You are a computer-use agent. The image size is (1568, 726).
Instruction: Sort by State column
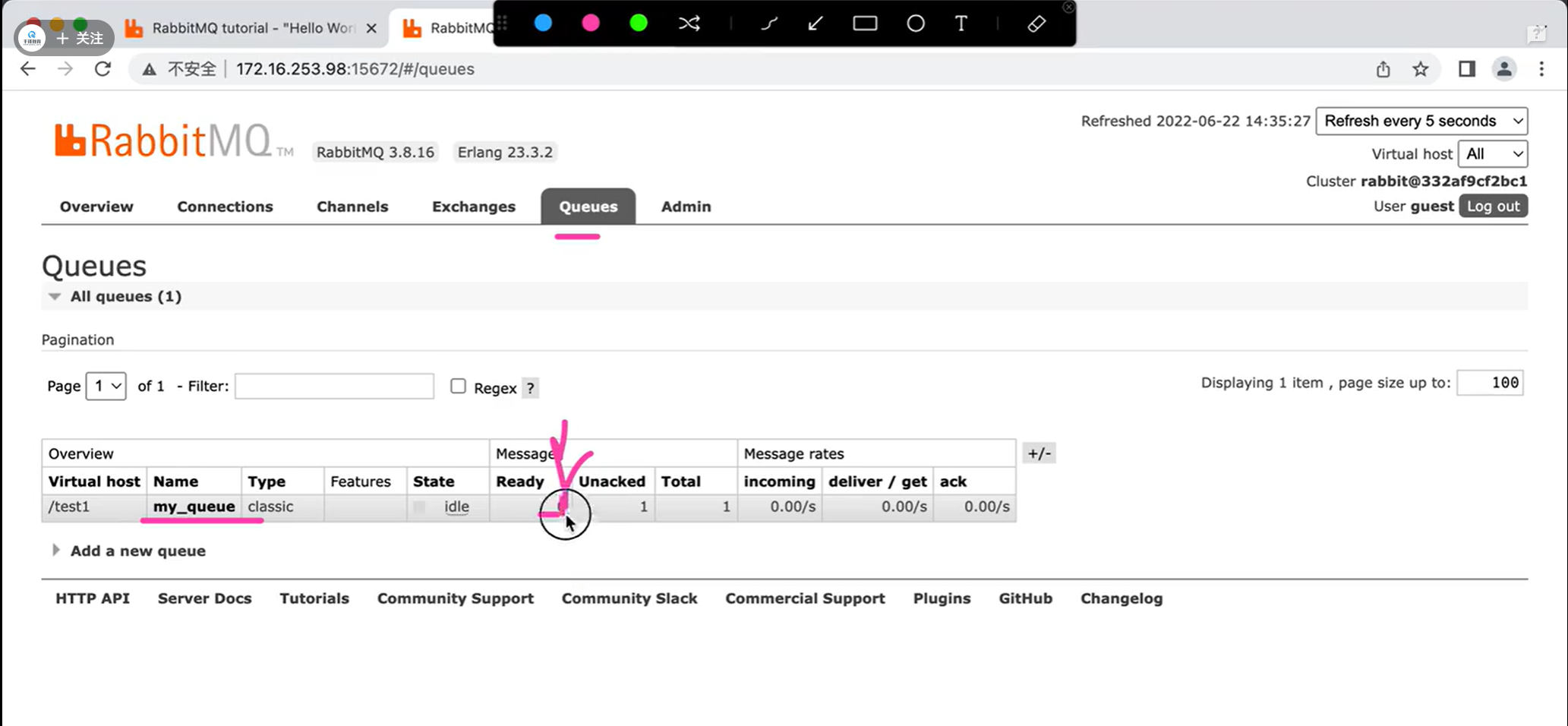click(434, 481)
